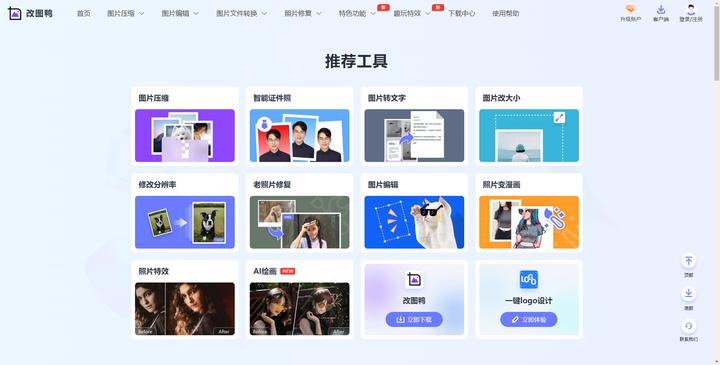Open 联系我们 headset icon

pyautogui.click(x=688, y=326)
